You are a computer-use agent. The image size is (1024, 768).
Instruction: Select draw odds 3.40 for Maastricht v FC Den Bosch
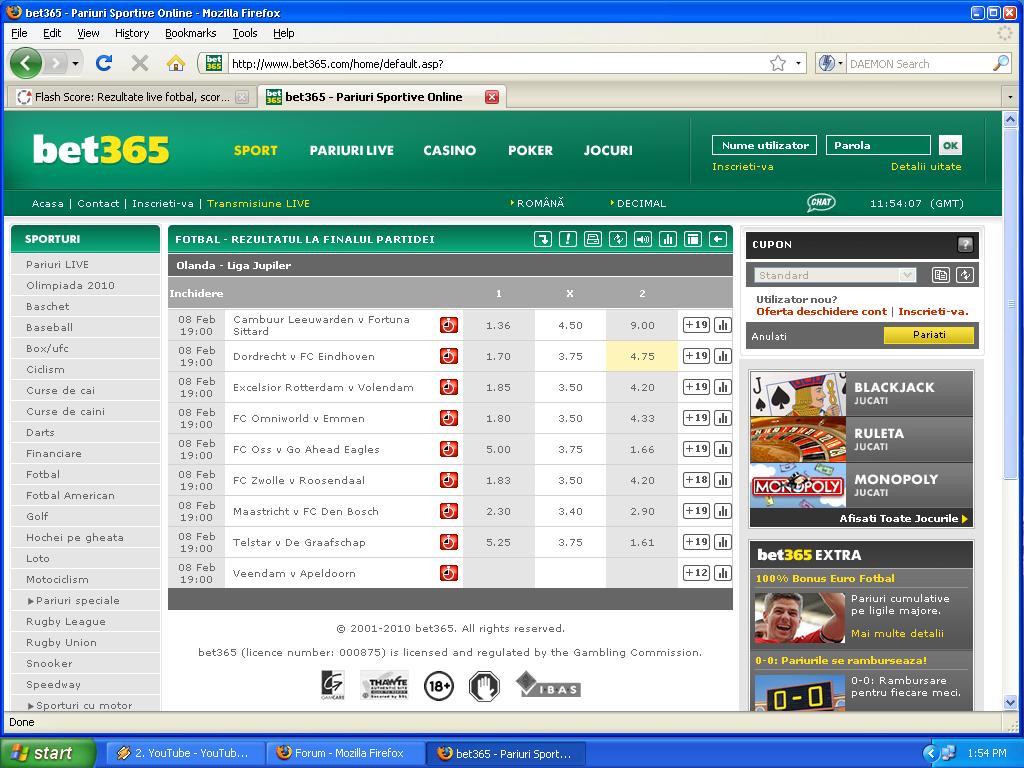click(570, 511)
